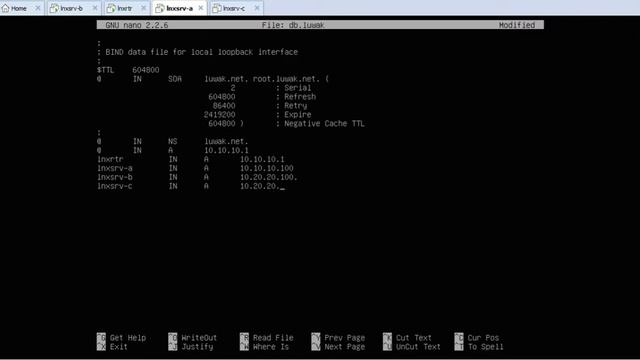The width and height of the screenshot is (640, 360).
Task: Click the lnxrtr hostname record
Action: coord(110,160)
